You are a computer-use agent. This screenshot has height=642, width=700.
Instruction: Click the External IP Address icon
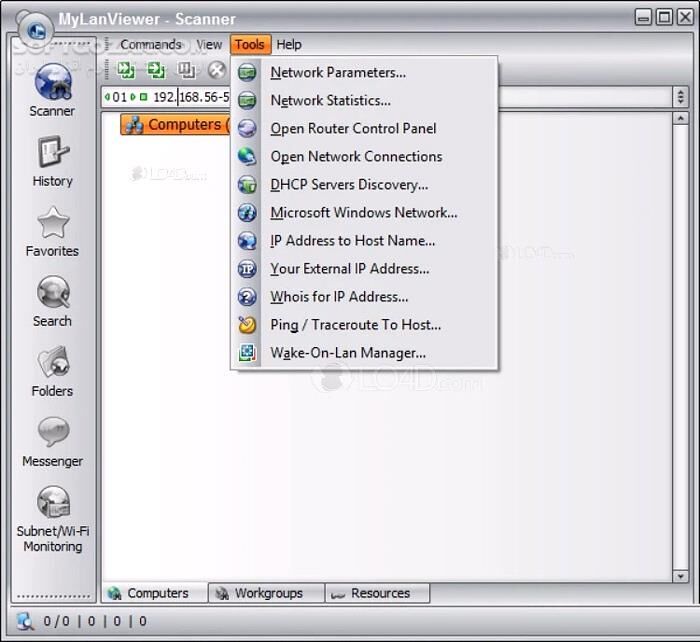tap(247, 269)
